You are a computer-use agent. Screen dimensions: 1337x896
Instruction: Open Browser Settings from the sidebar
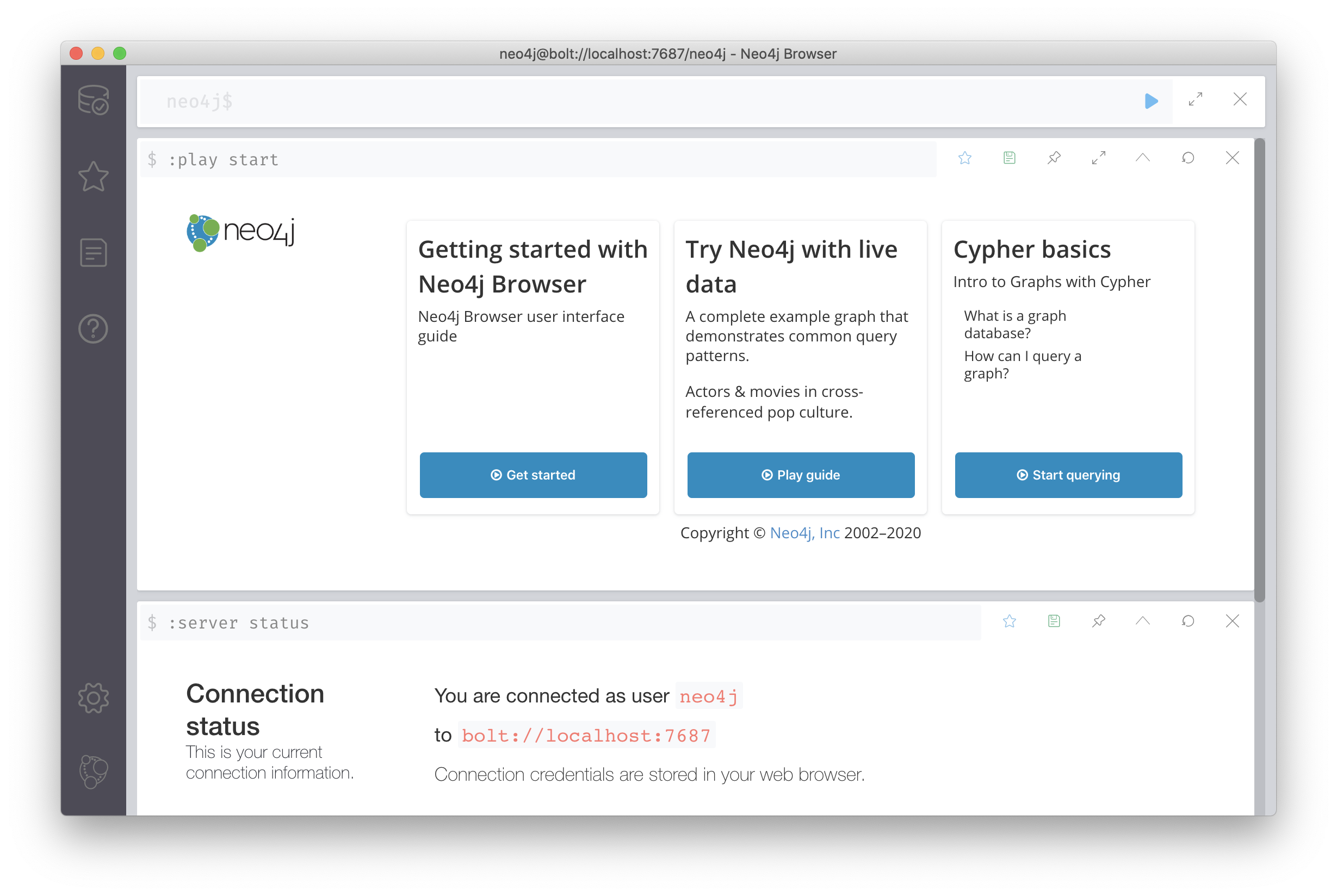coord(93,697)
